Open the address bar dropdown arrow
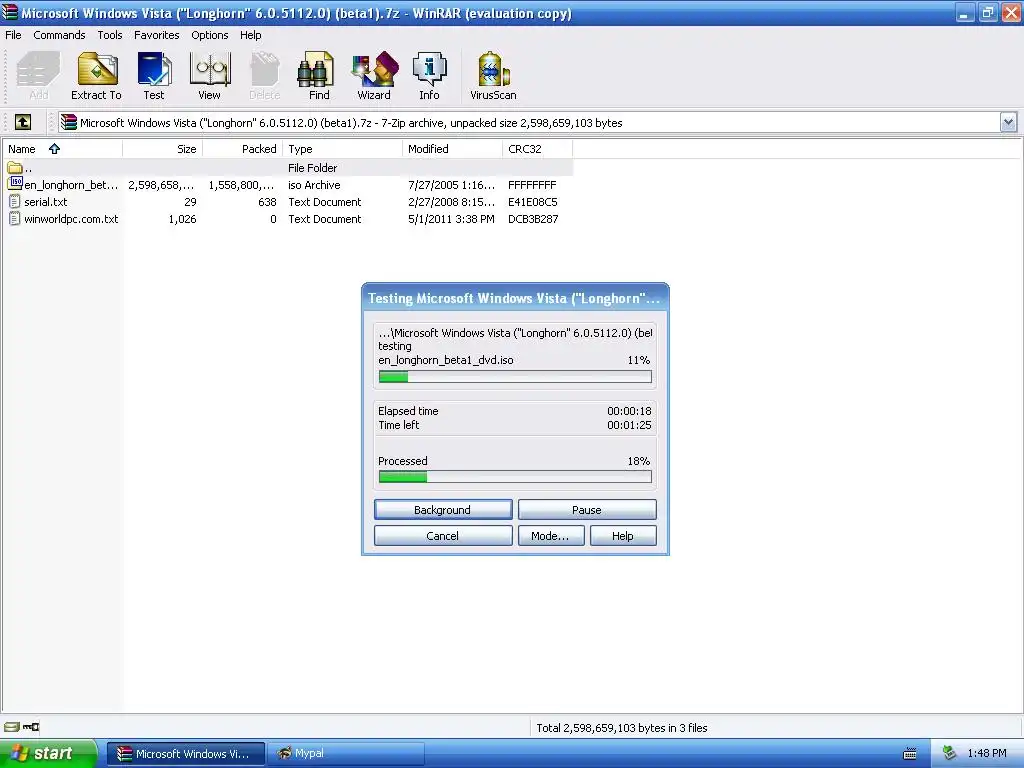The image size is (1024, 768). (x=1008, y=122)
